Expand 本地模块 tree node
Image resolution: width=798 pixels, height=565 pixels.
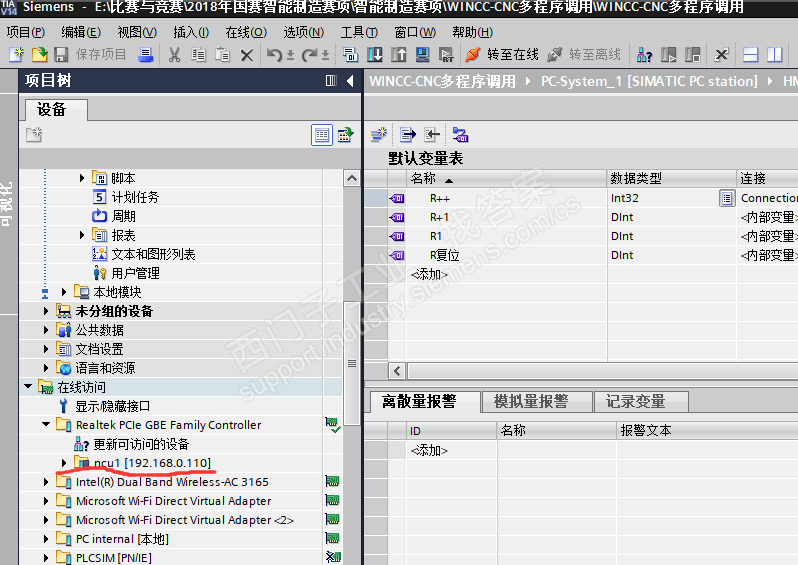click(64, 292)
